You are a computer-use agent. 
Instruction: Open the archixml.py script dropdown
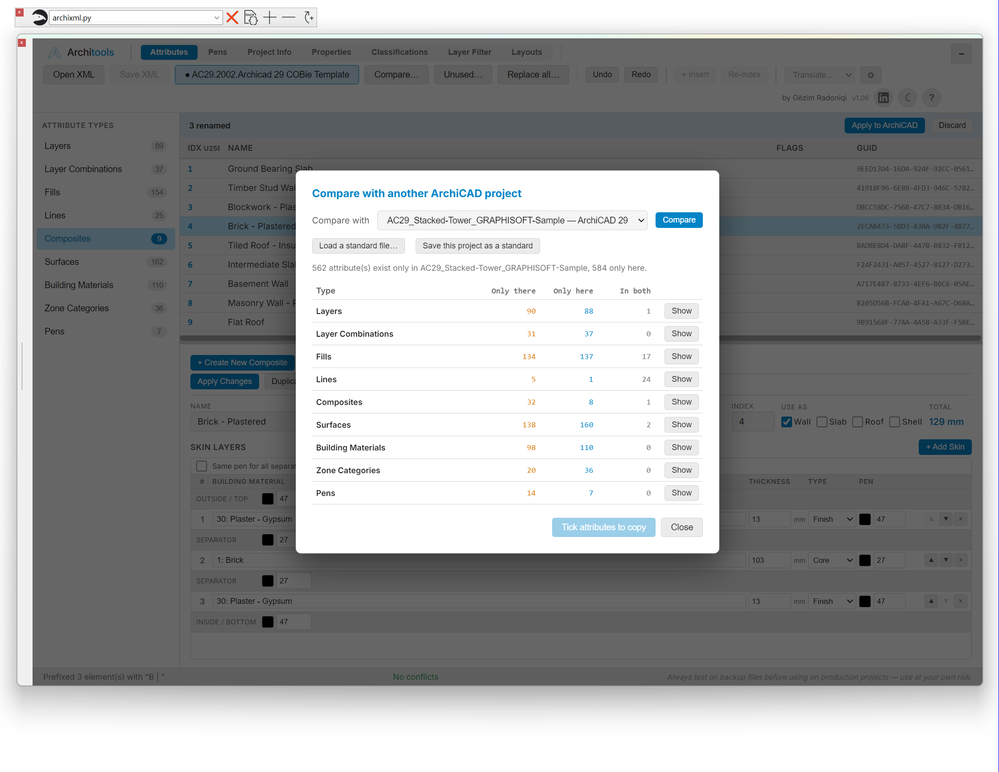136,18
